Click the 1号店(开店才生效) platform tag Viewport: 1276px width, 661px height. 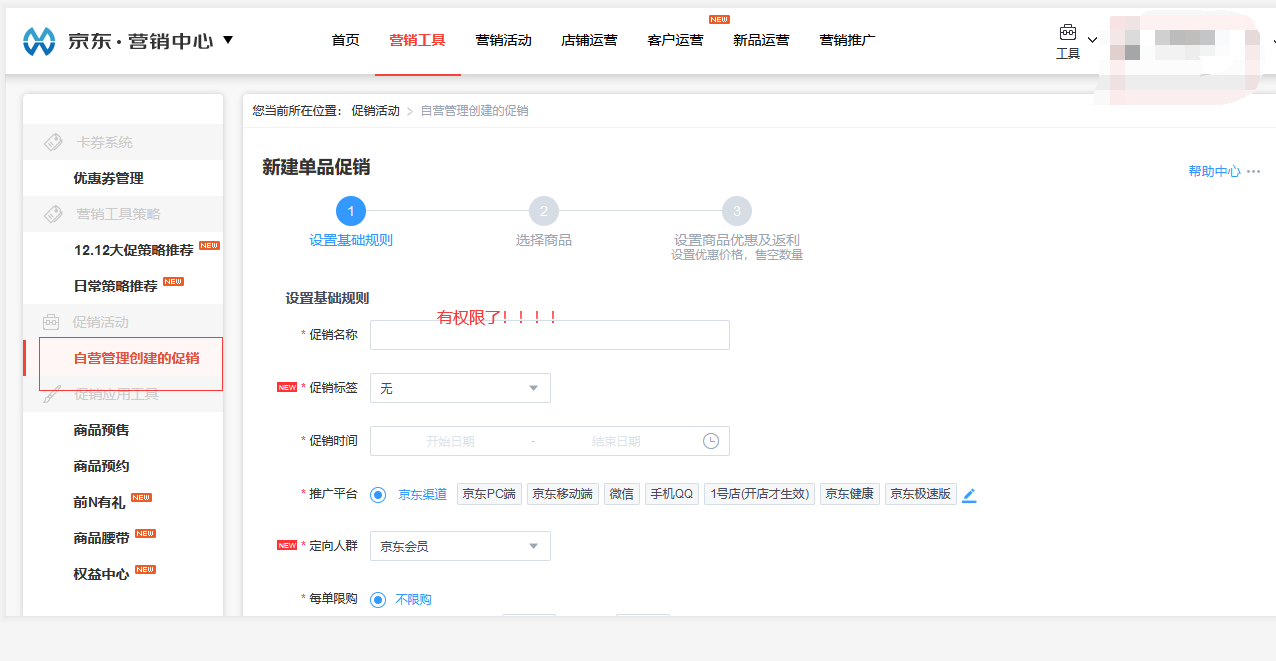(x=760, y=494)
